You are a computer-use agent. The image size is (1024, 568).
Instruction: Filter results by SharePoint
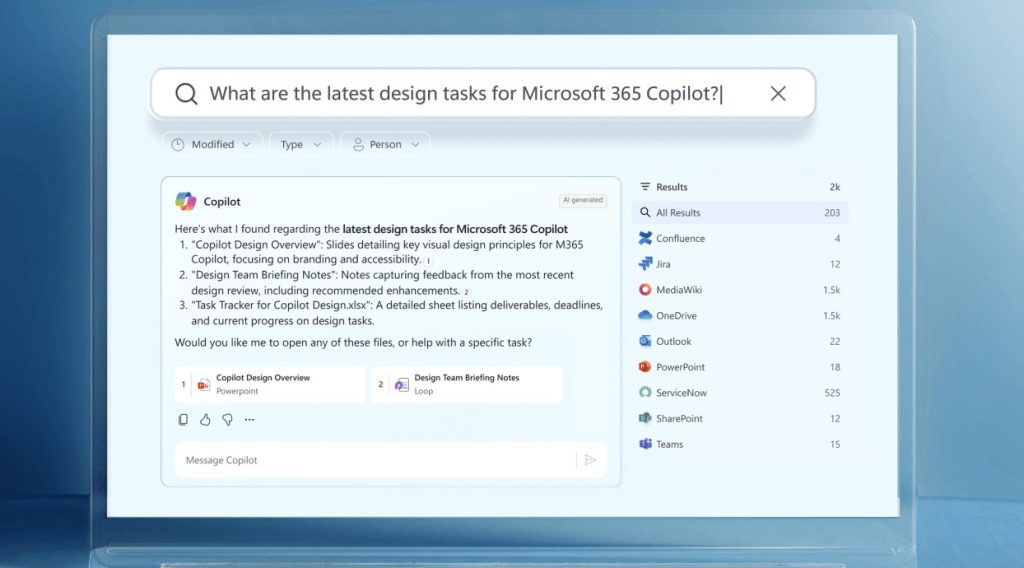coord(740,418)
